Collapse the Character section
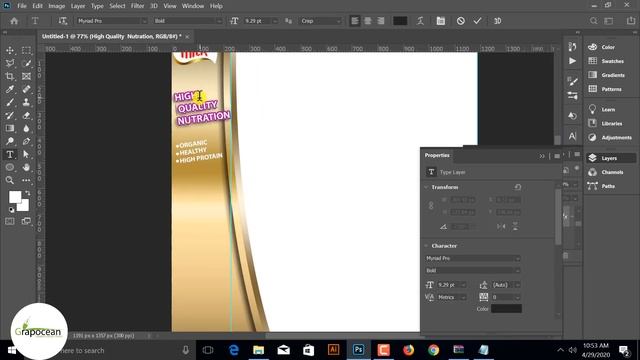This screenshot has height=360, width=640. pos(426,246)
